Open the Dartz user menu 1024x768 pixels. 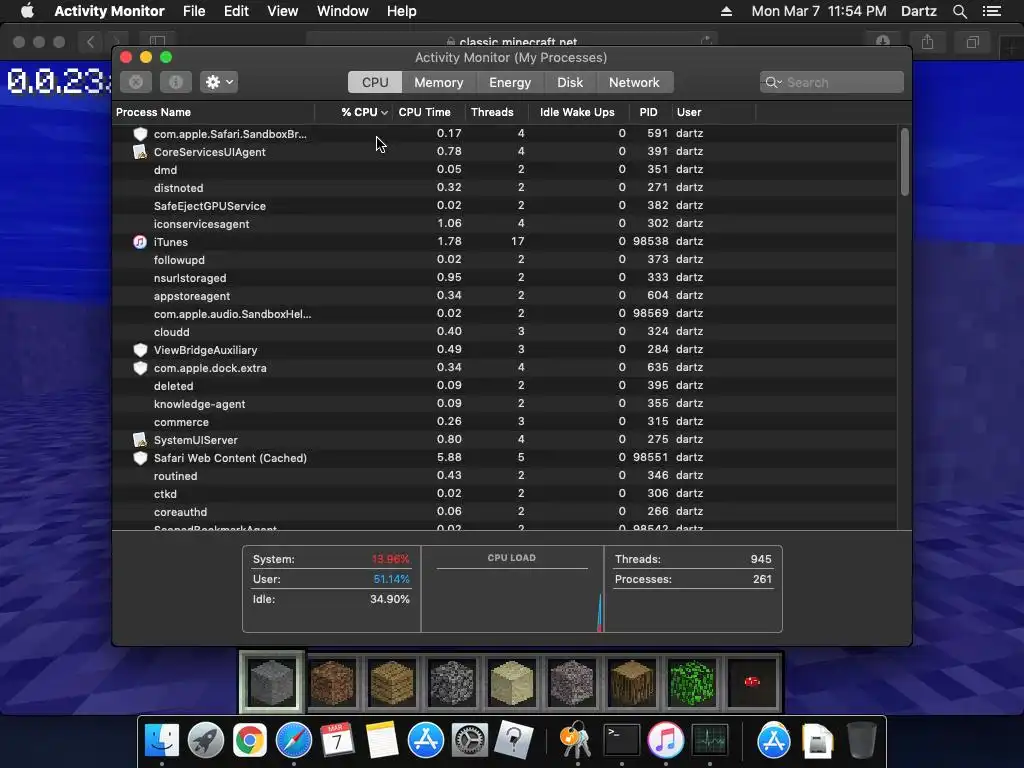pos(919,11)
